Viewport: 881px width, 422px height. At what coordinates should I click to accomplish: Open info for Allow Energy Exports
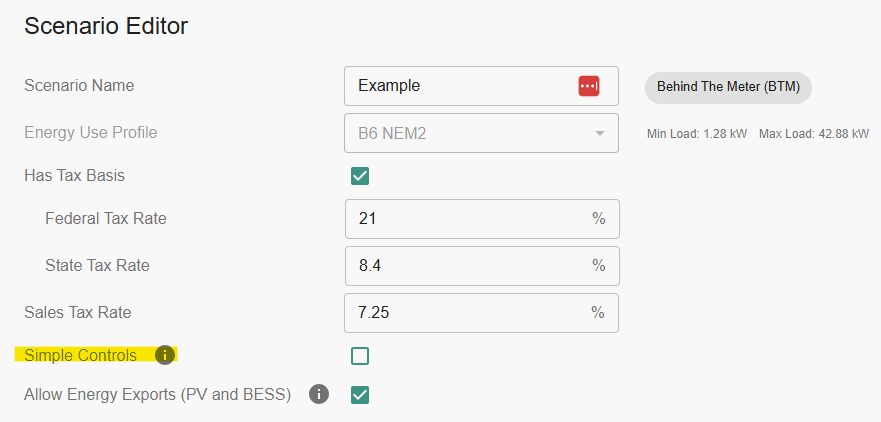pos(319,394)
